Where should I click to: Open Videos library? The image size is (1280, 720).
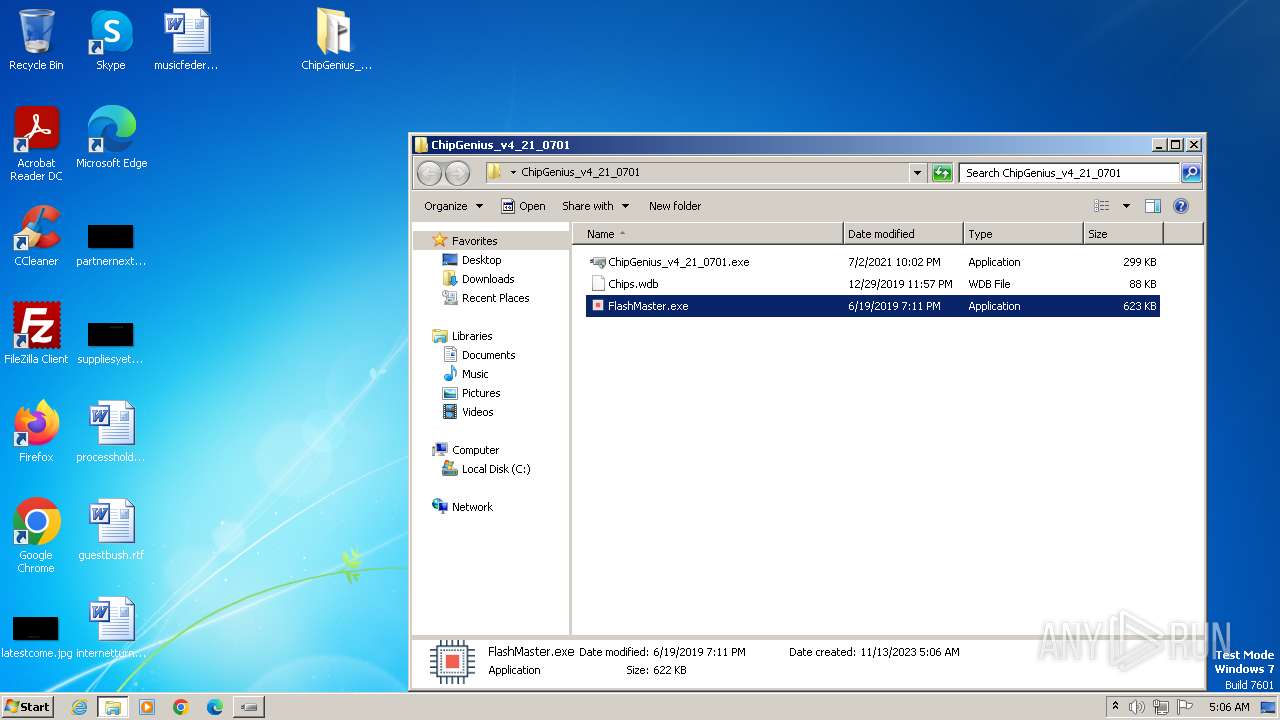(477, 412)
